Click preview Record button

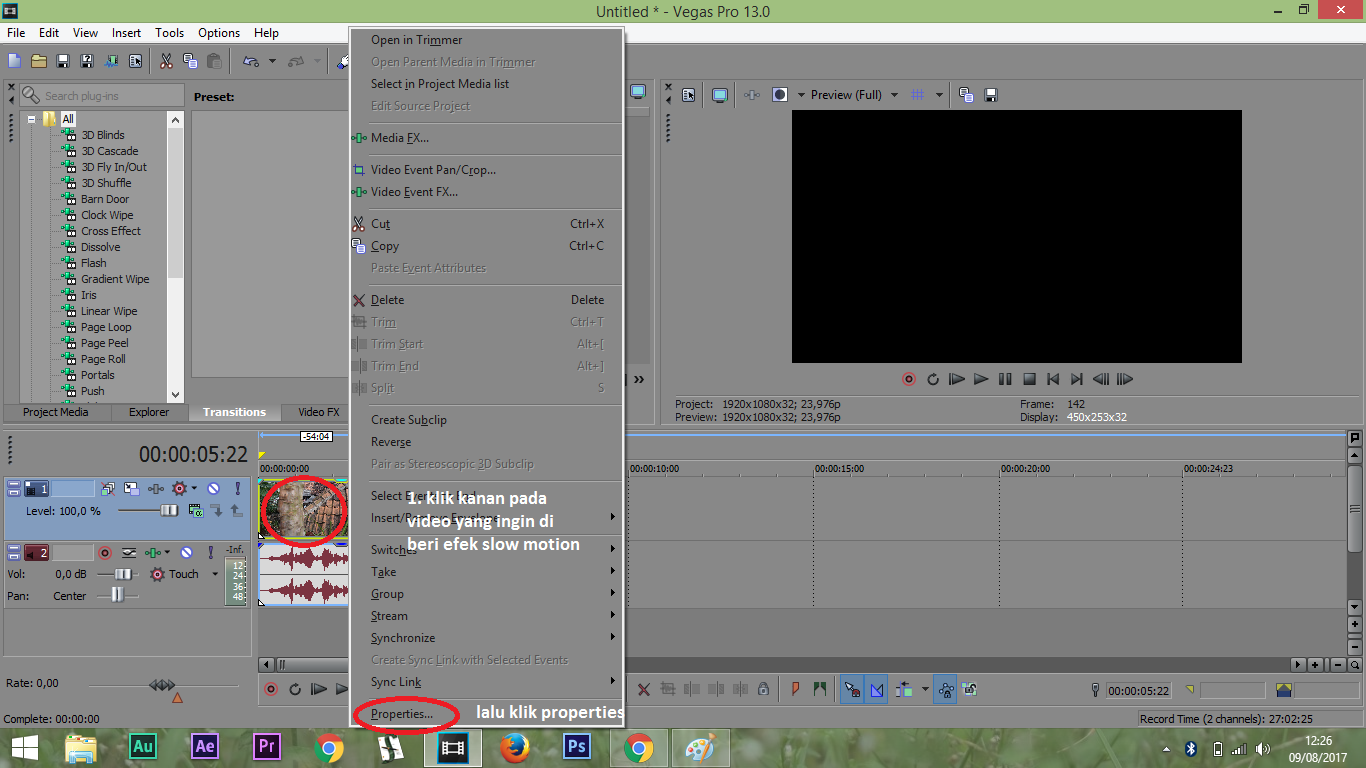click(x=909, y=379)
